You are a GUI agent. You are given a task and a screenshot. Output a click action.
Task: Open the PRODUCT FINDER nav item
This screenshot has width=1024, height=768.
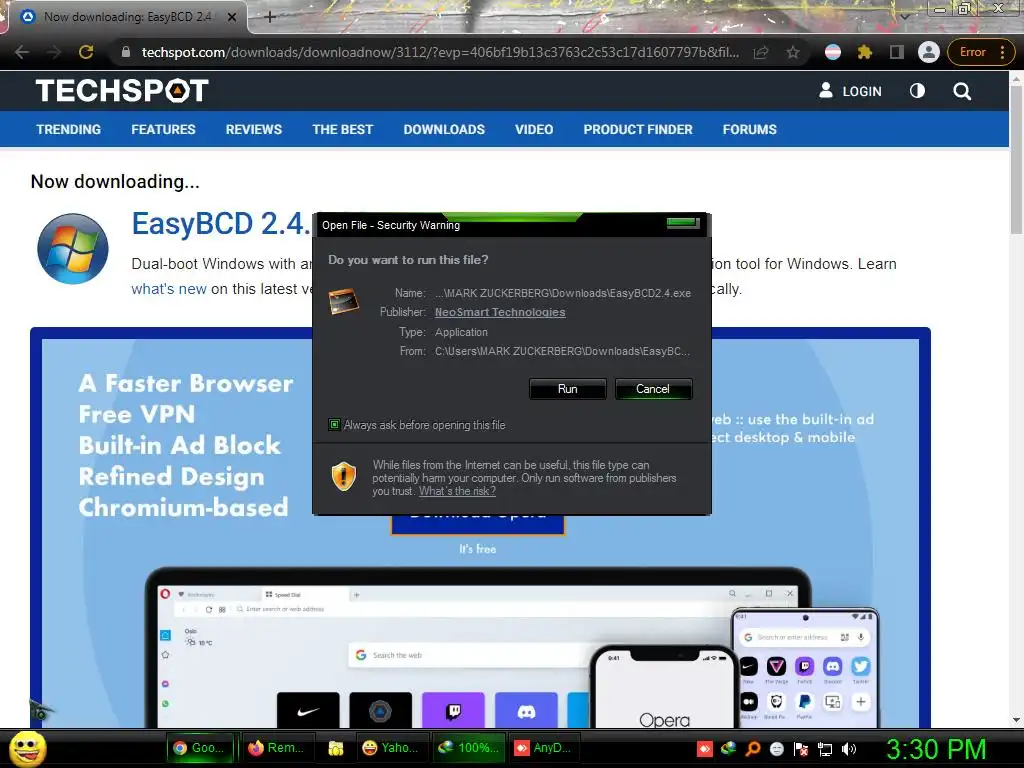tap(638, 129)
